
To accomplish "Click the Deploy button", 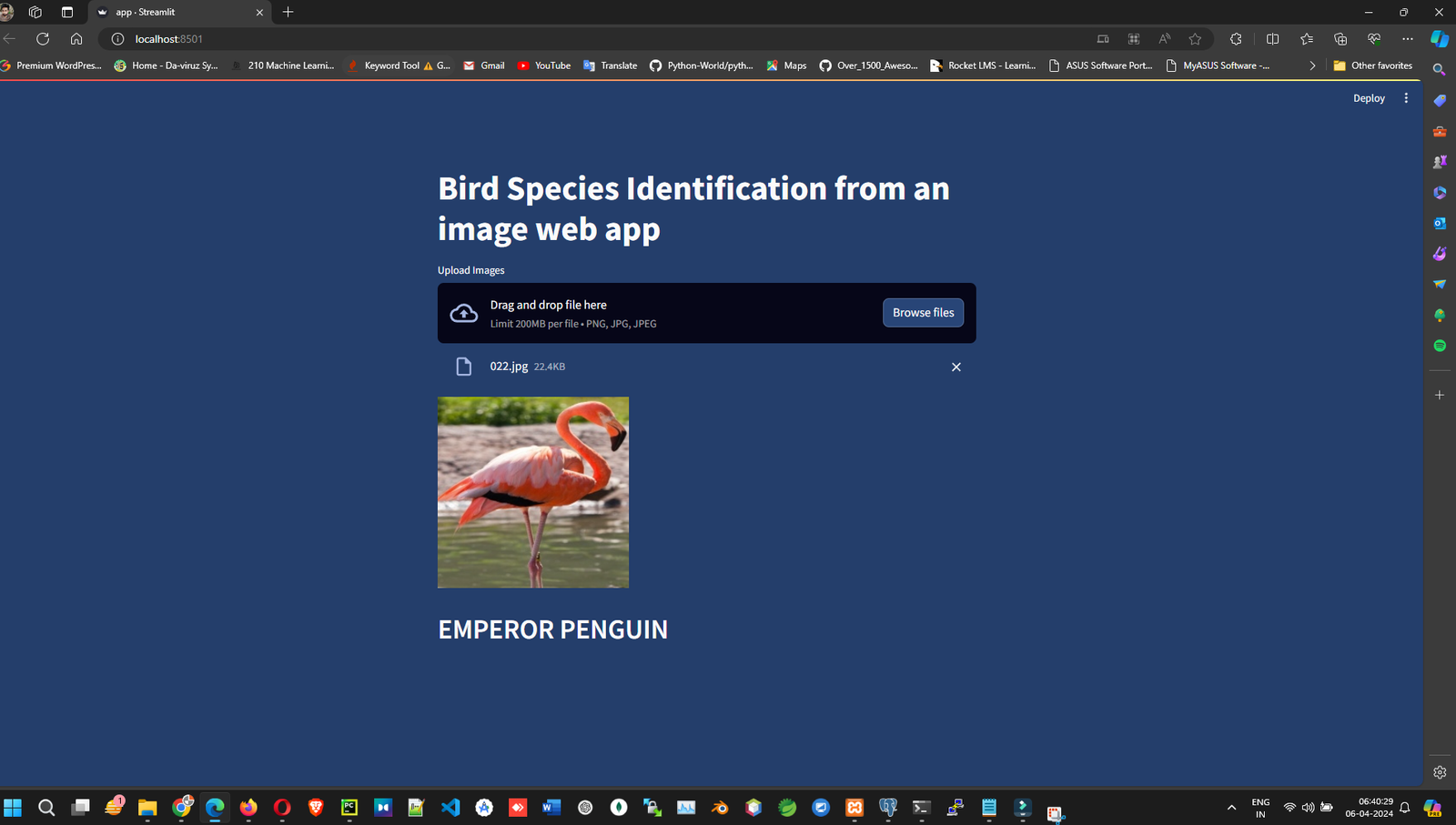I will point(1368,98).
